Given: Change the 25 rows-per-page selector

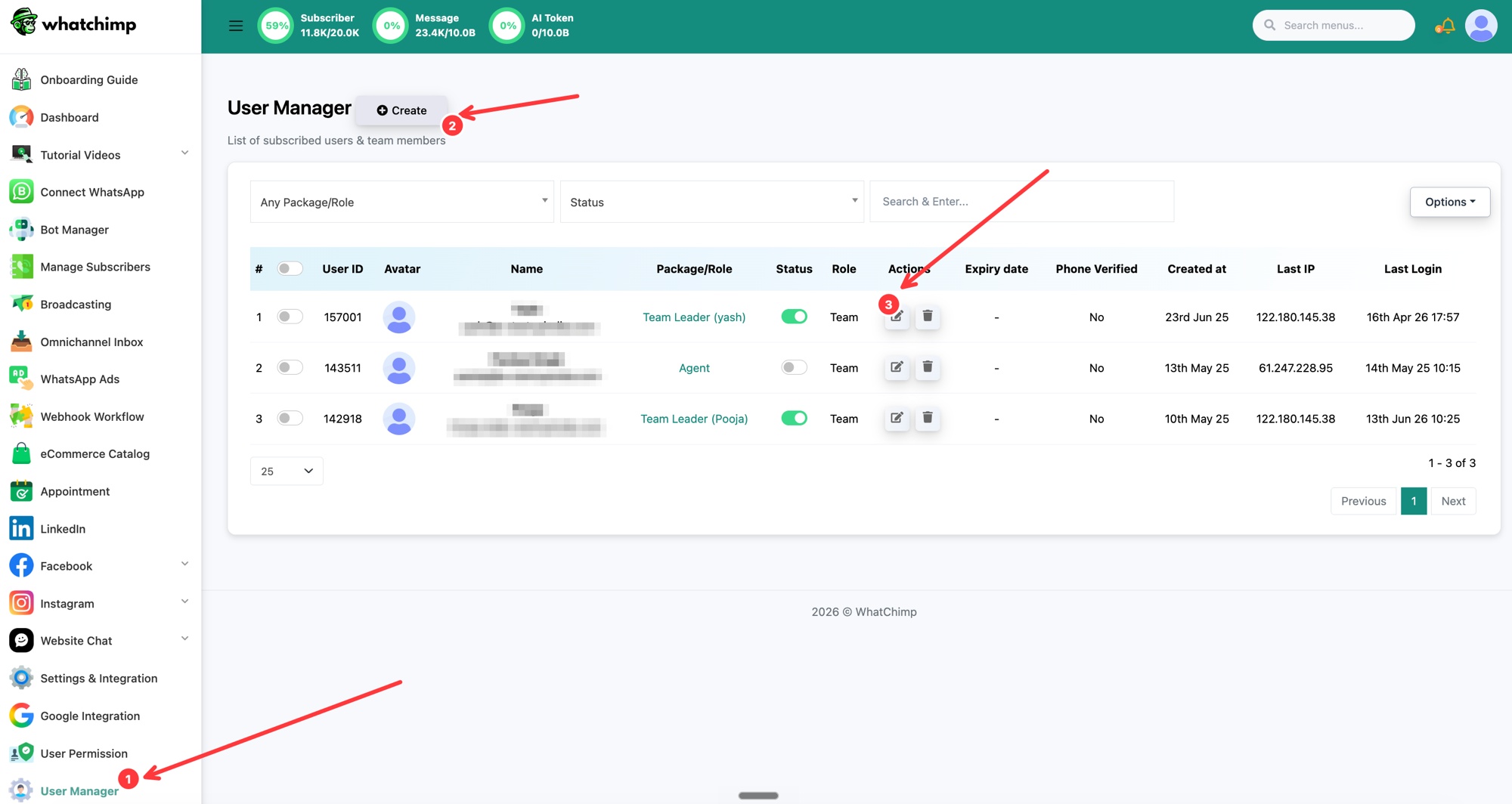Looking at the screenshot, I should pyautogui.click(x=287, y=471).
